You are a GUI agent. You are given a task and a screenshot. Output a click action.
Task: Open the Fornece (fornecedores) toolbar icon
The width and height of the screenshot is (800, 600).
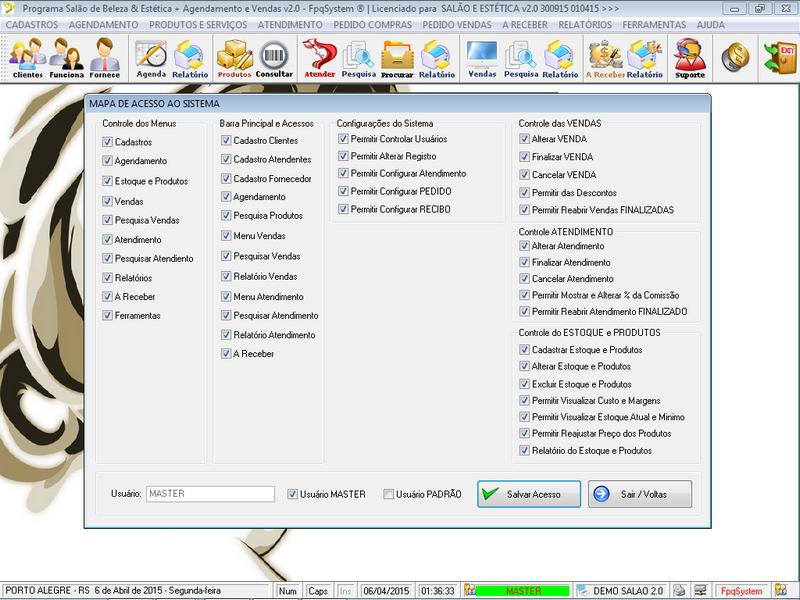[x=105, y=58]
